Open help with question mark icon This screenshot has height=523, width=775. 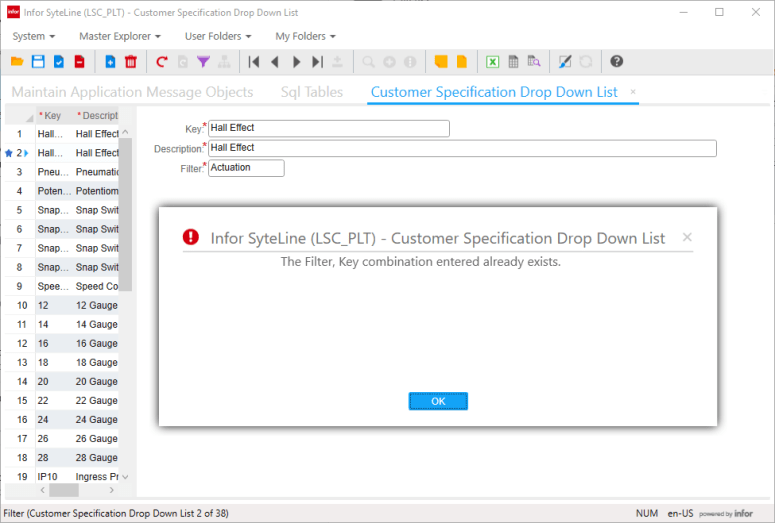click(x=616, y=62)
